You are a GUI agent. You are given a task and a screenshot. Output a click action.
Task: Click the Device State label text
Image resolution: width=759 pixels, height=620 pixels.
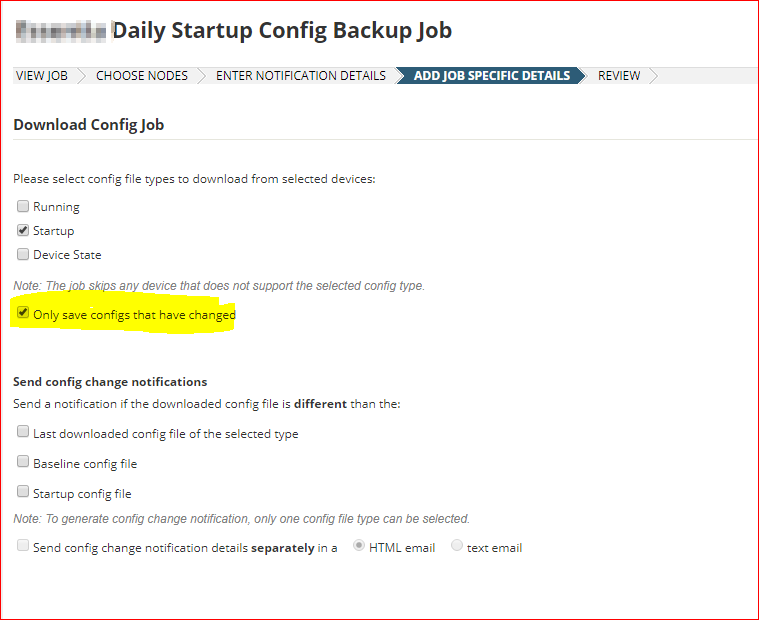click(67, 255)
